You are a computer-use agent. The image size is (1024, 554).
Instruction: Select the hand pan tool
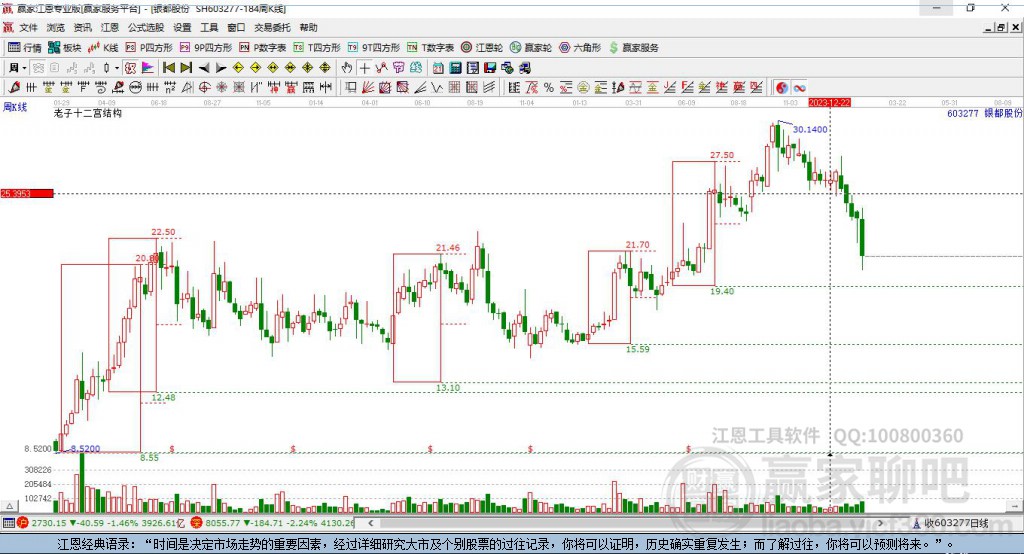coord(347,68)
